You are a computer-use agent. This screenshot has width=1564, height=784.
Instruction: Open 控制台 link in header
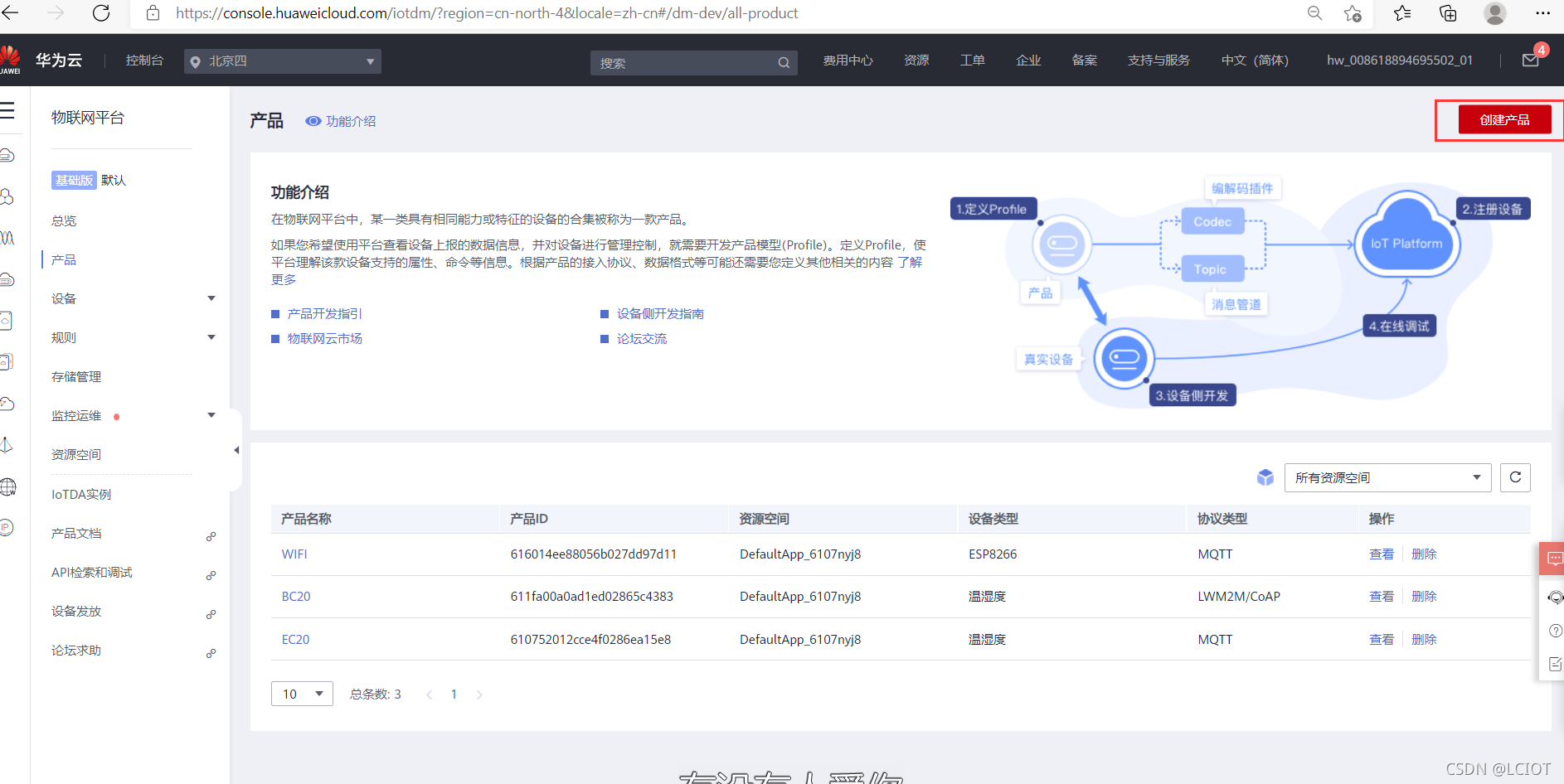[x=144, y=60]
